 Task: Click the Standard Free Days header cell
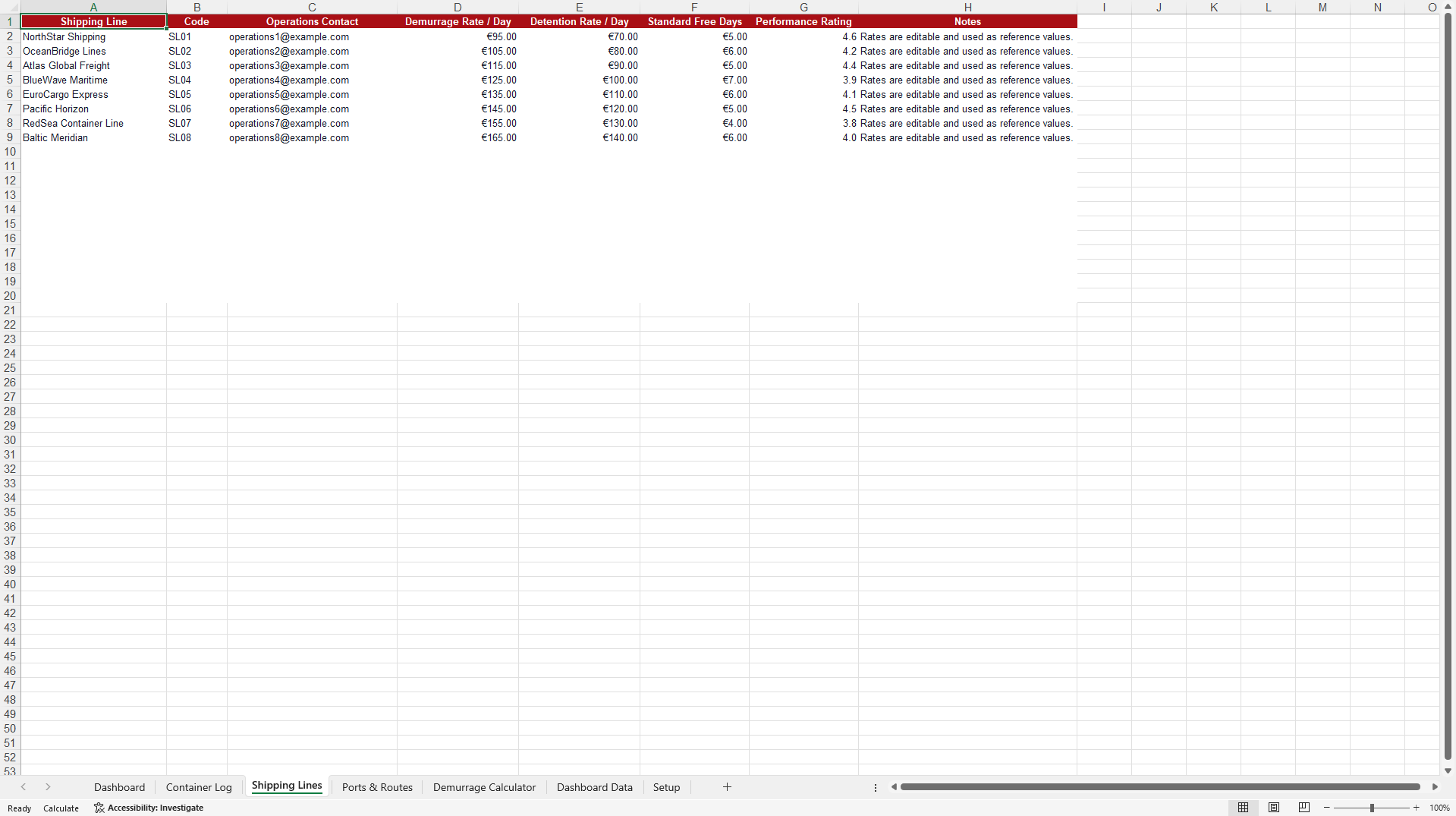click(x=694, y=22)
